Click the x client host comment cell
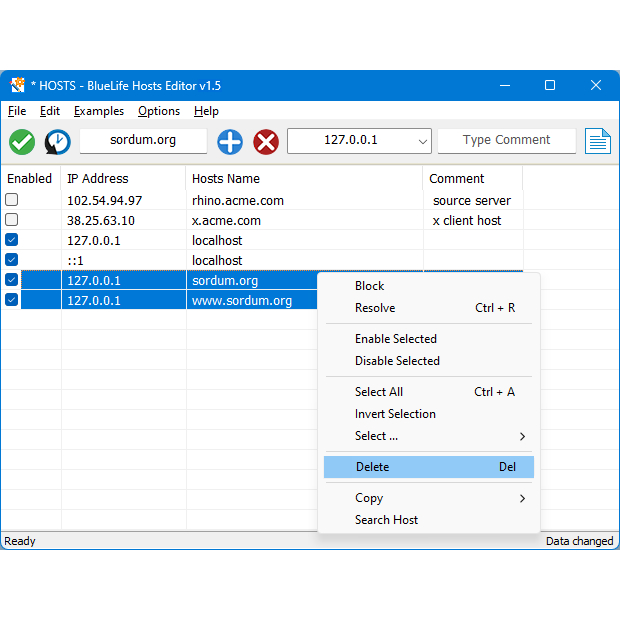The image size is (620, 620). click(473, 220)
